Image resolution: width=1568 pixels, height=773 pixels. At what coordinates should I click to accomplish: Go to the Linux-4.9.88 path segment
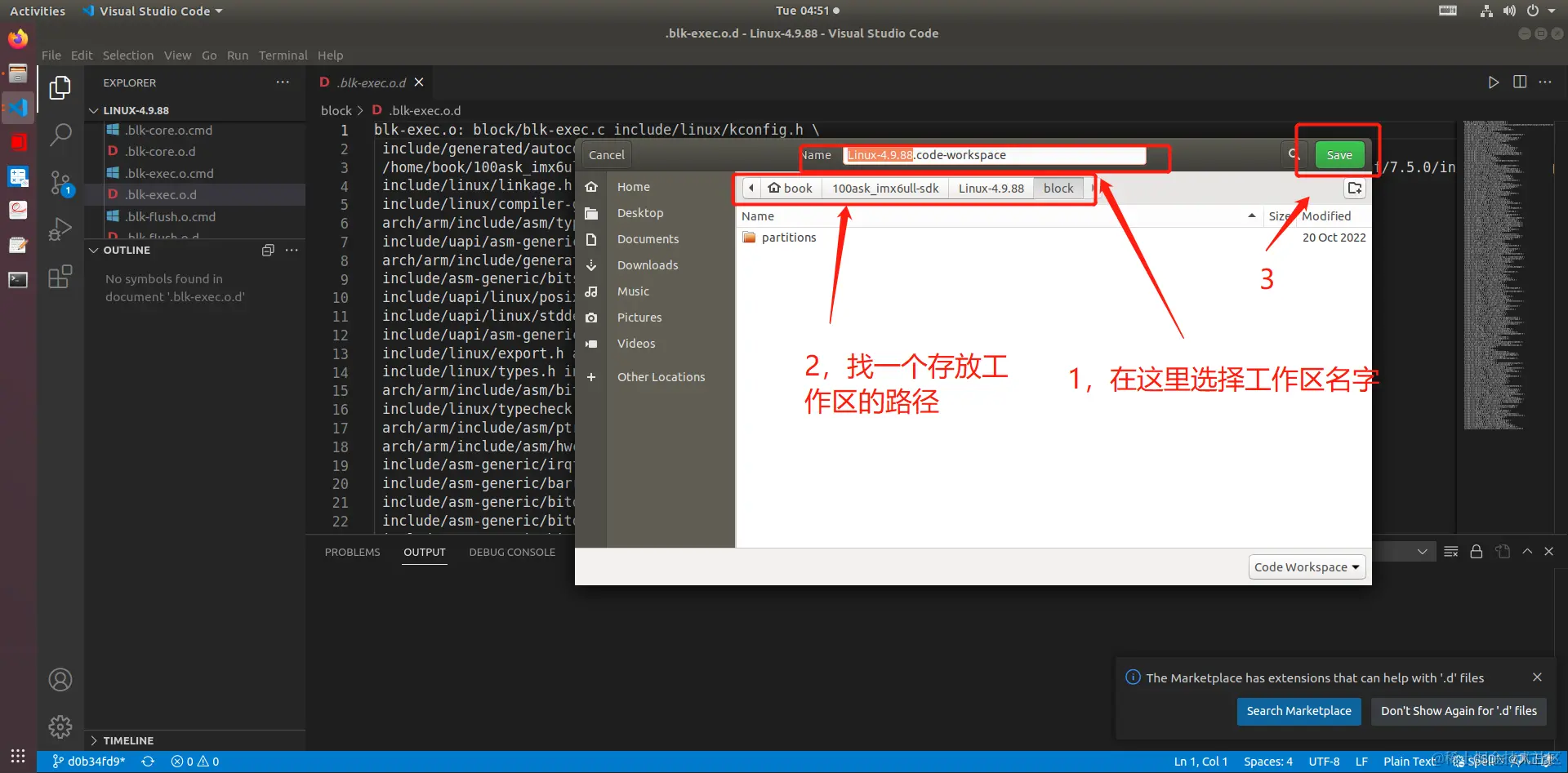point(991,189)
